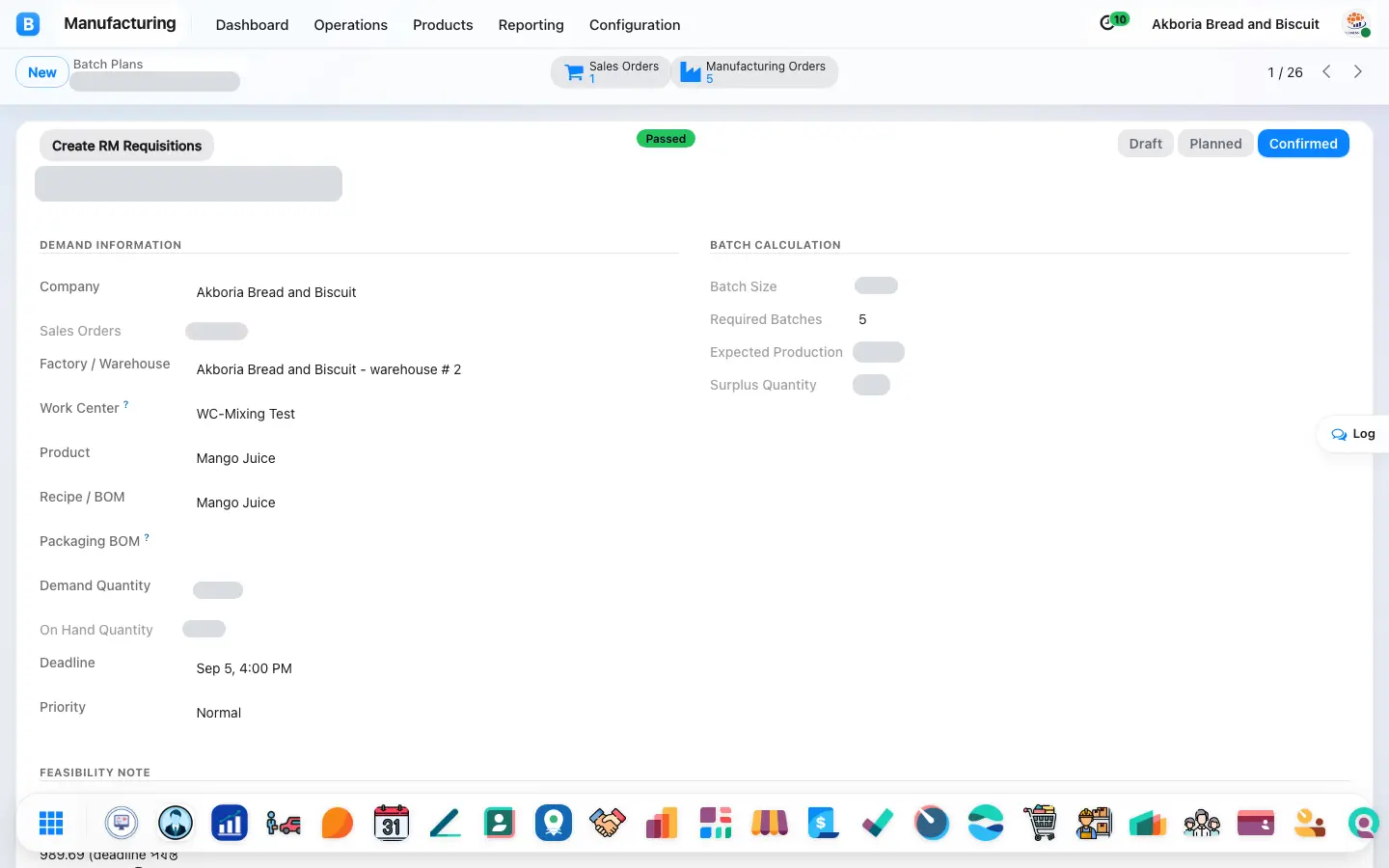Open the Priority field set to Normal

click(219, 713)
